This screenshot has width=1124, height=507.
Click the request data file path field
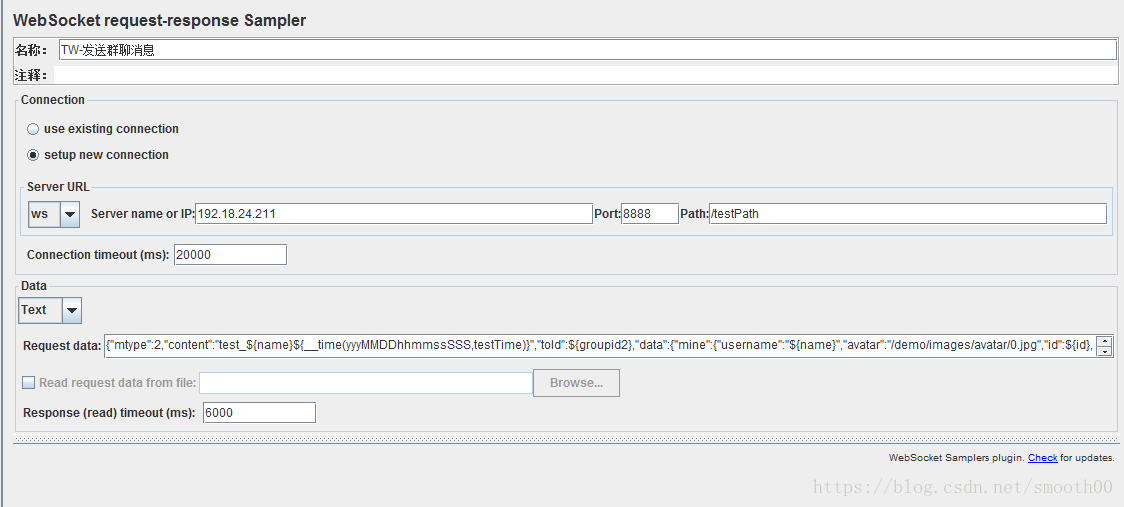pos(366,383)
